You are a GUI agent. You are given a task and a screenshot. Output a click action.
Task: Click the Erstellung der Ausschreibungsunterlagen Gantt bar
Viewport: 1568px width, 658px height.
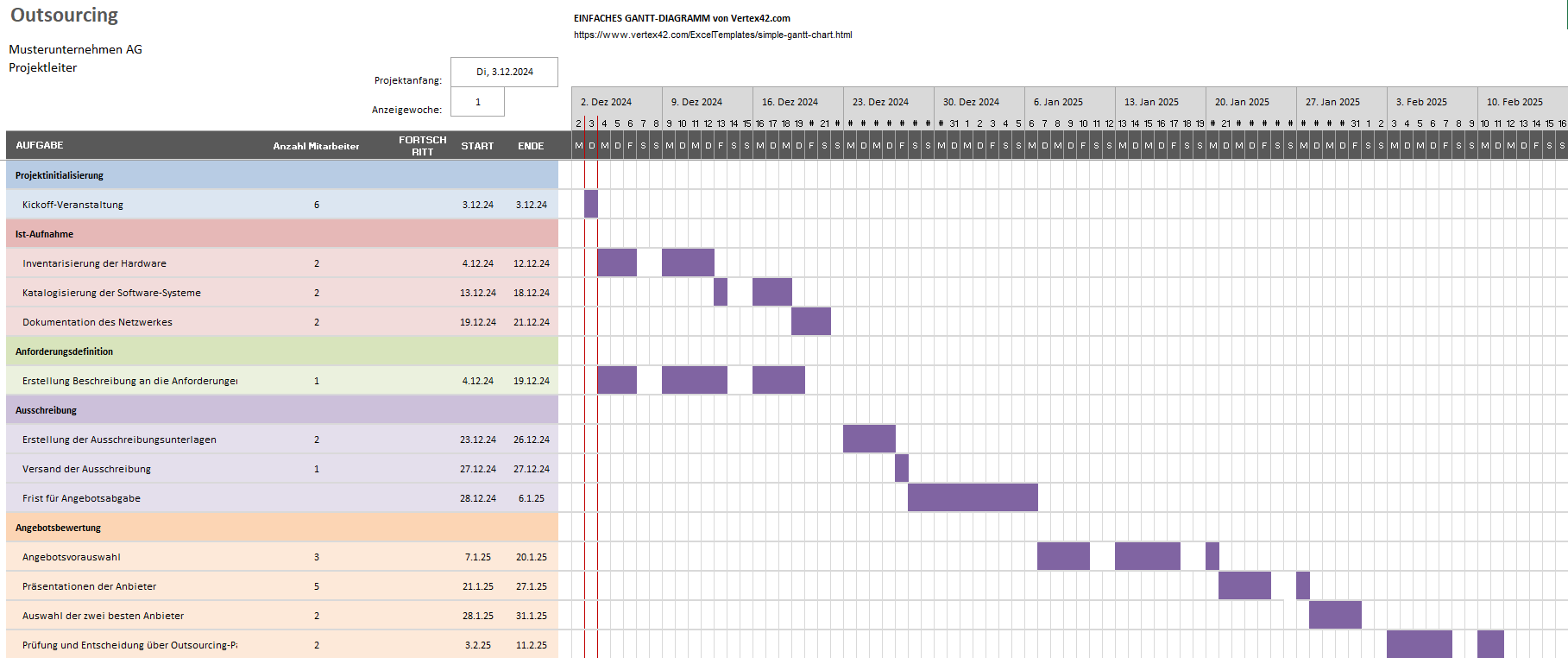[x=868, y=439]
